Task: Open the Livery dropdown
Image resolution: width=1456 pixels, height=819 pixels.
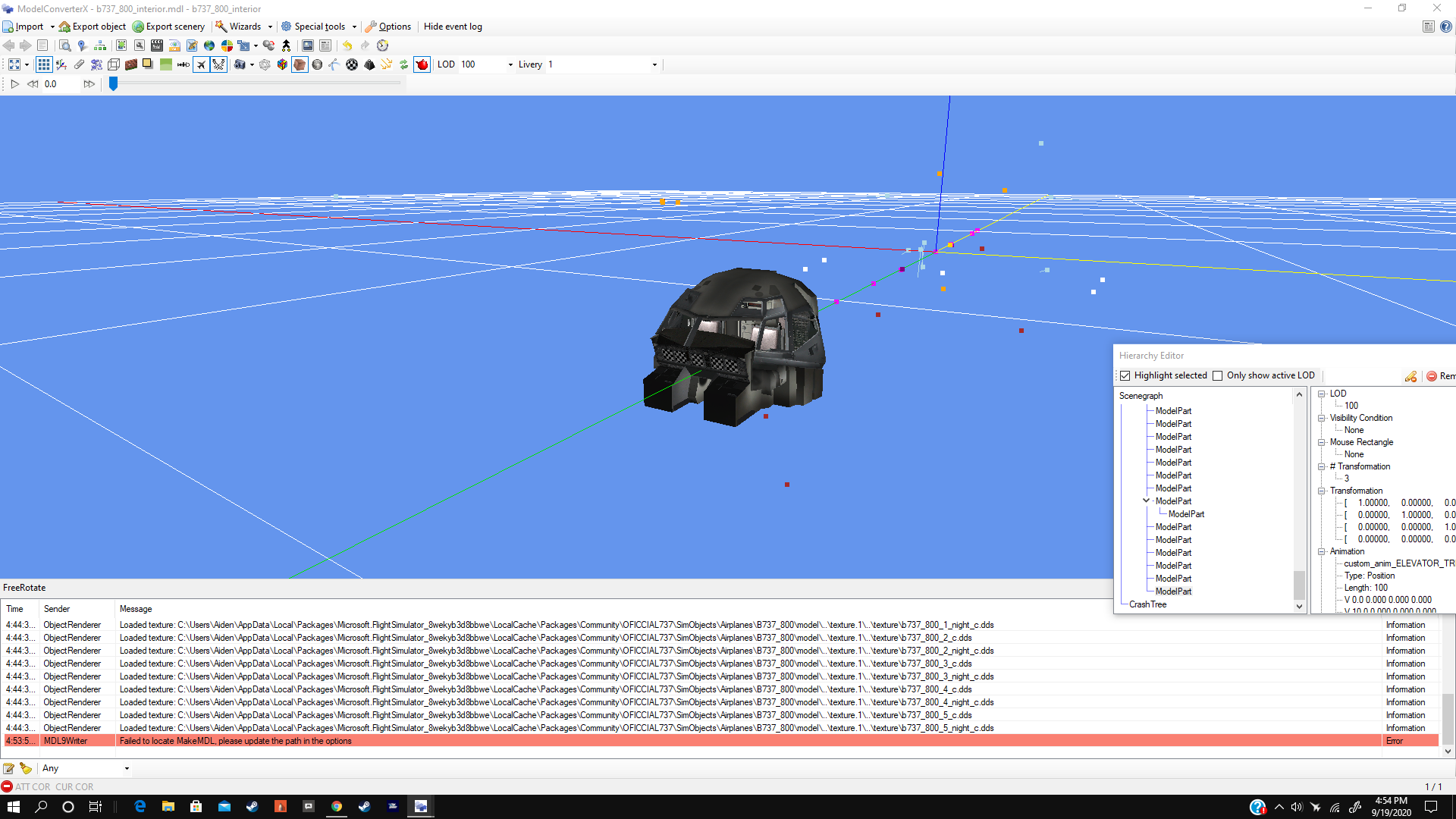Action: (654, 64)
